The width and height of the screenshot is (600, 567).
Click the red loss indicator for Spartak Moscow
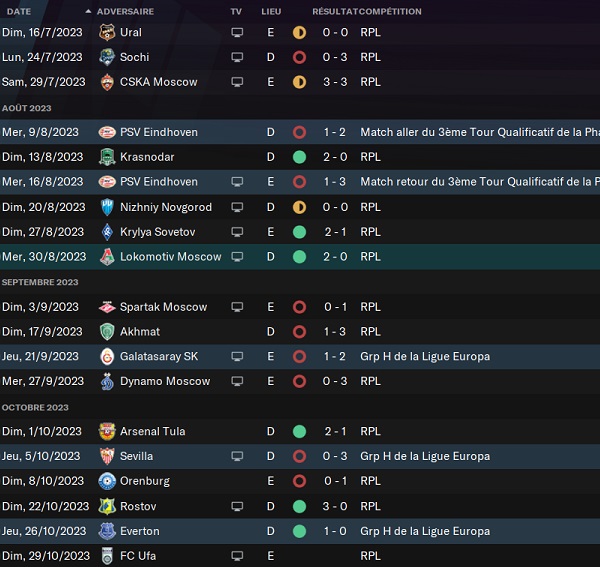click(299, 307)
